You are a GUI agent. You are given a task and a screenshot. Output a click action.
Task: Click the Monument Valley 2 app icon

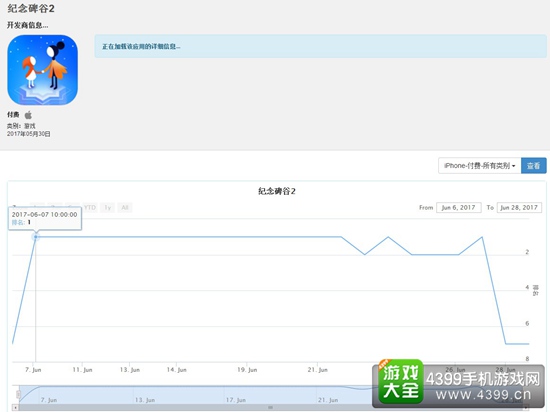(x=42, y=69)
